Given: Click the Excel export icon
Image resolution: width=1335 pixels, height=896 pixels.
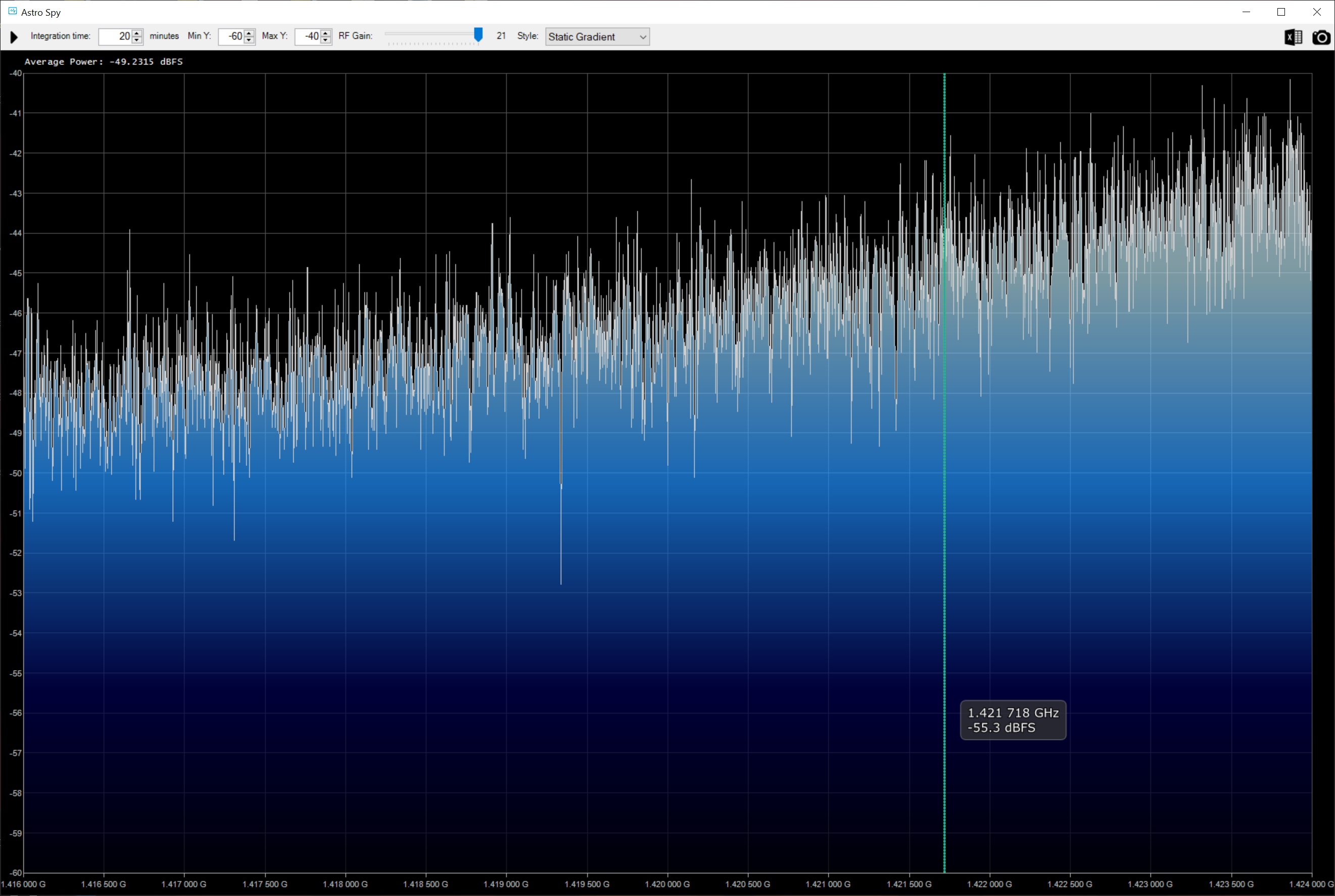Looking at the screenshot, I should pyautogui.click(x=1293, y=37).
